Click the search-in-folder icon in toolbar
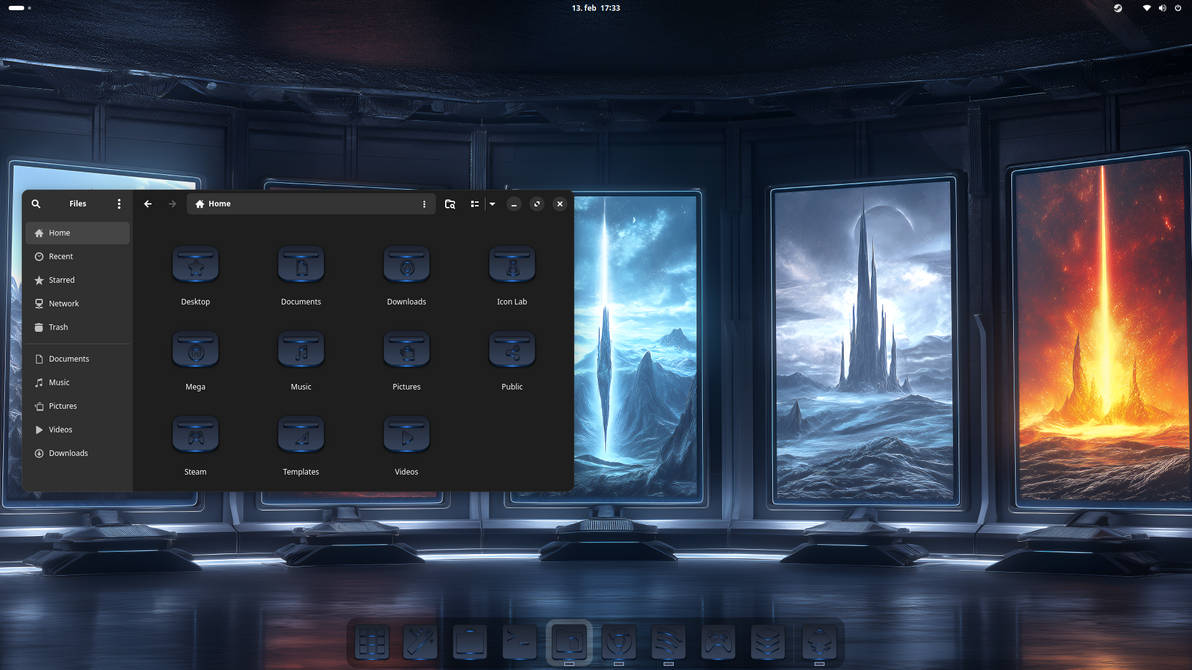Image resolution: width=1192 pixels, height=670 pixels. (450, 204)
